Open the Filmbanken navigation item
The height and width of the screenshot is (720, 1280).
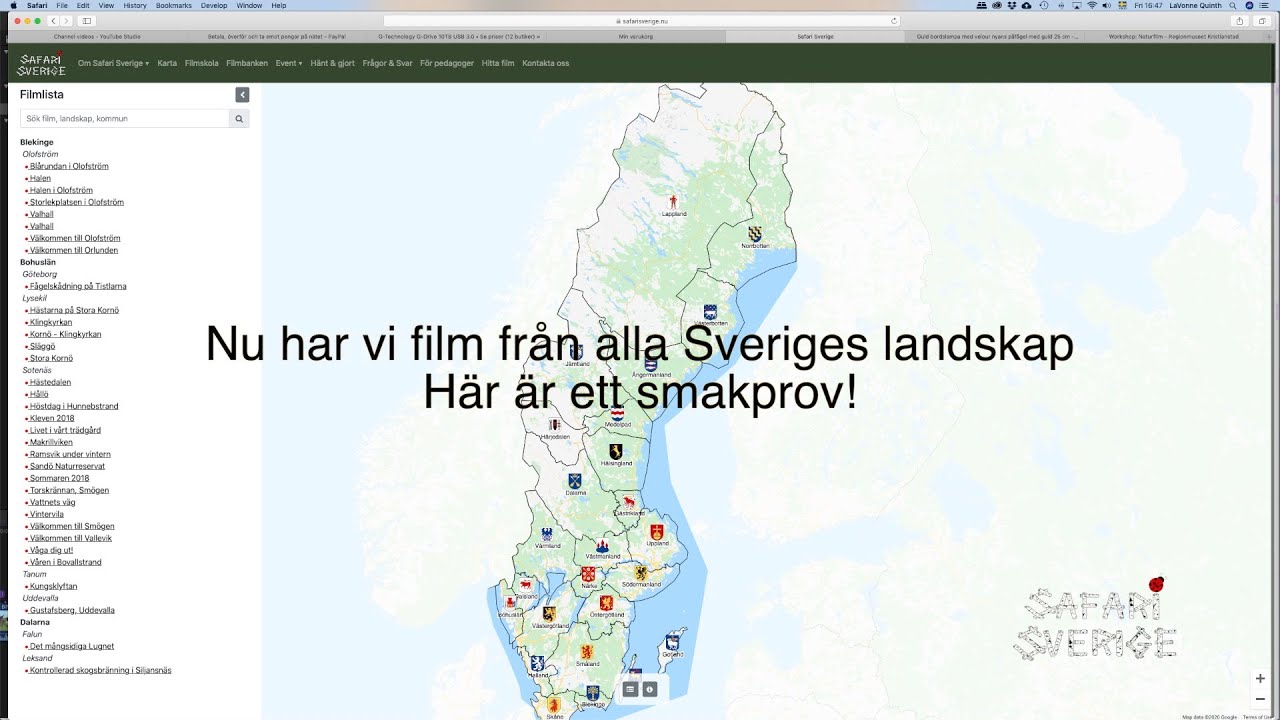pyautogui.click(x=247, y=63)
